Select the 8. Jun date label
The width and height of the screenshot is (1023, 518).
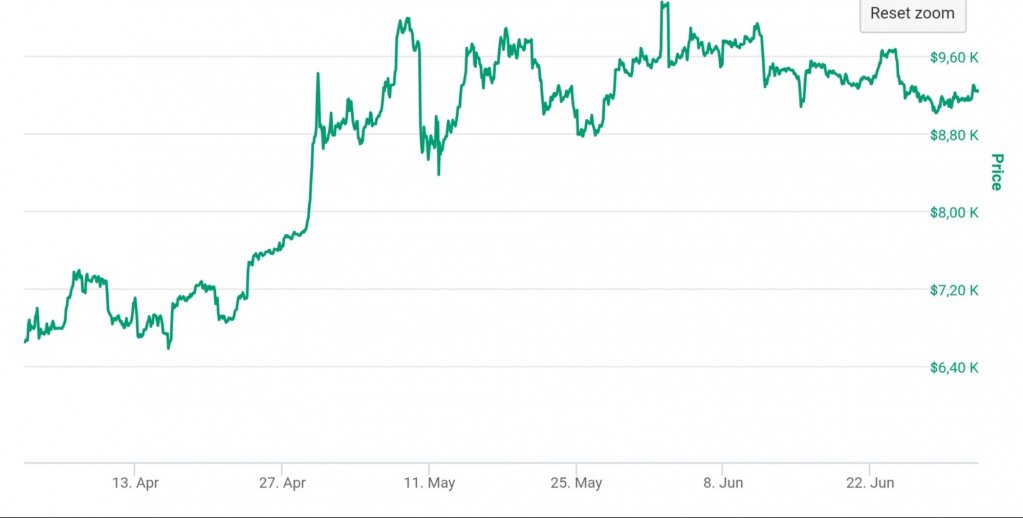point(722,483)
